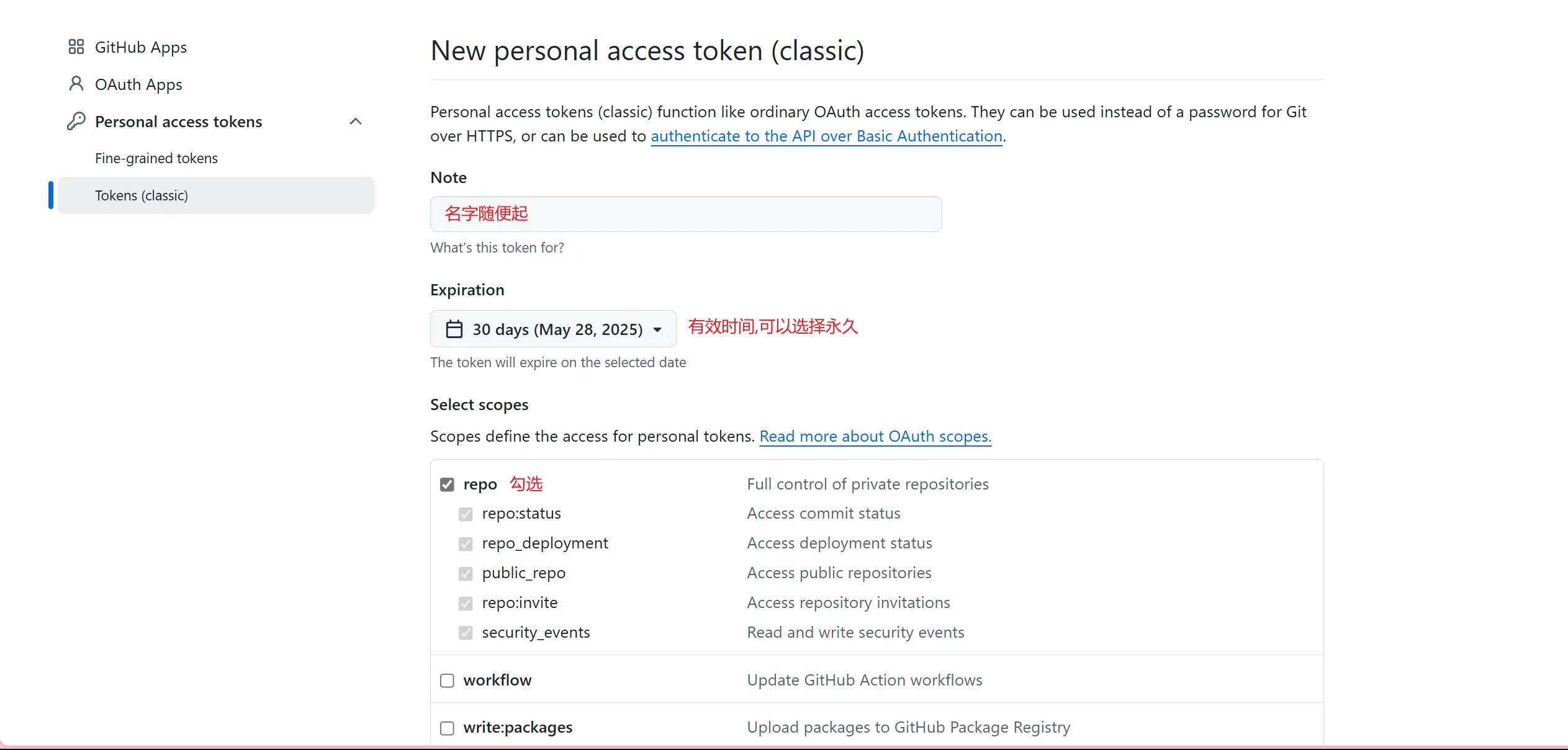Click the OAuth Apps person icon

76,84
